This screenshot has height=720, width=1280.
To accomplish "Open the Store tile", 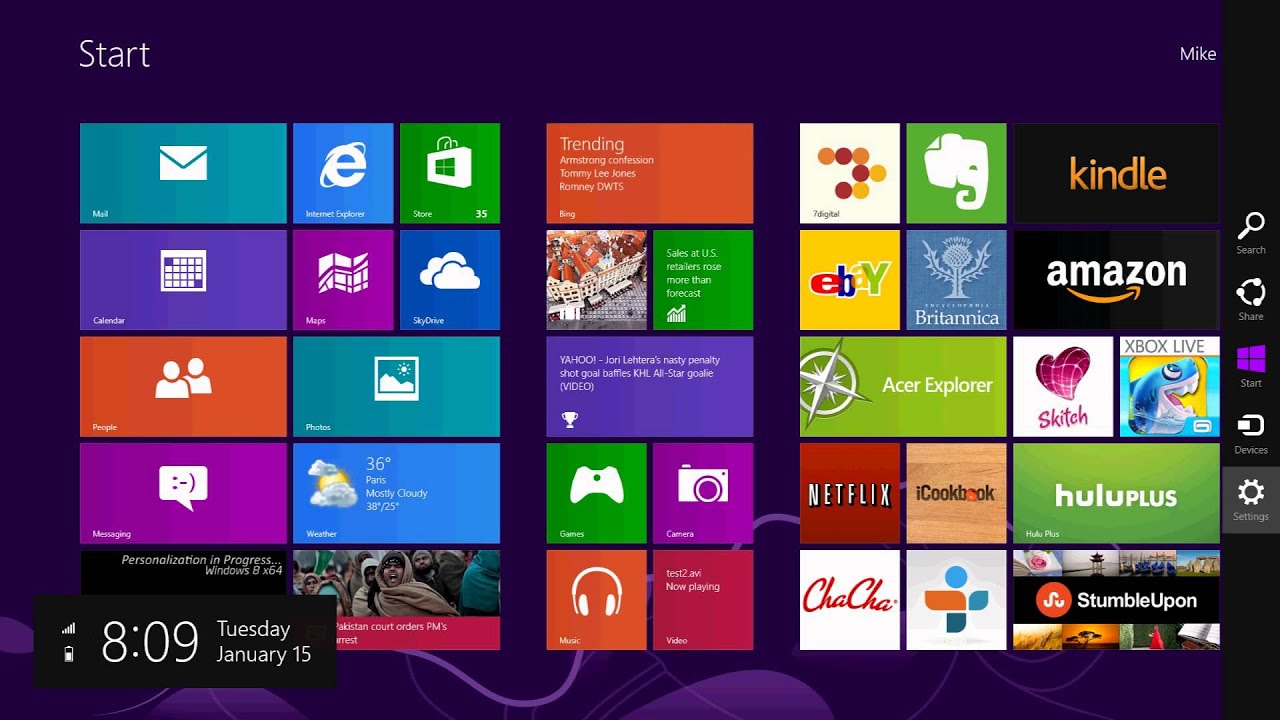I will pos(450,173).
